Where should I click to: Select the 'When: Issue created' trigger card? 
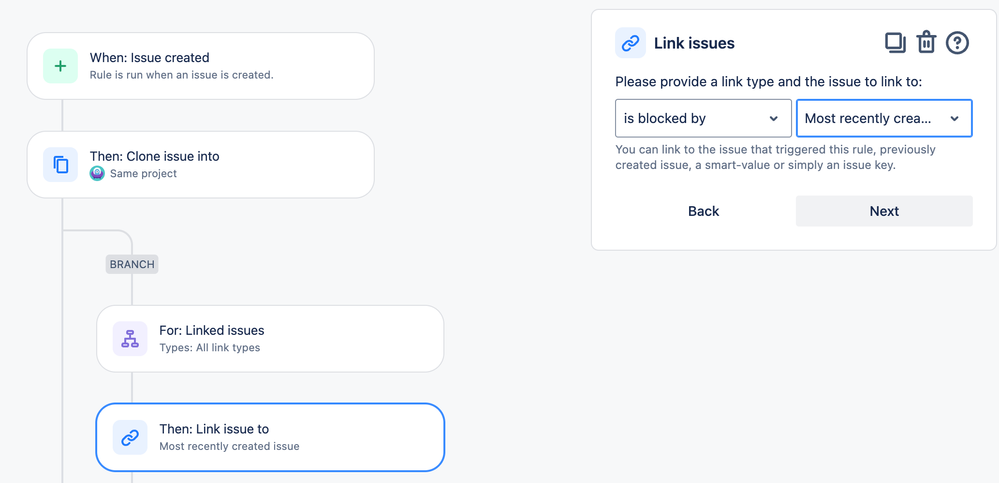[200, 66]
